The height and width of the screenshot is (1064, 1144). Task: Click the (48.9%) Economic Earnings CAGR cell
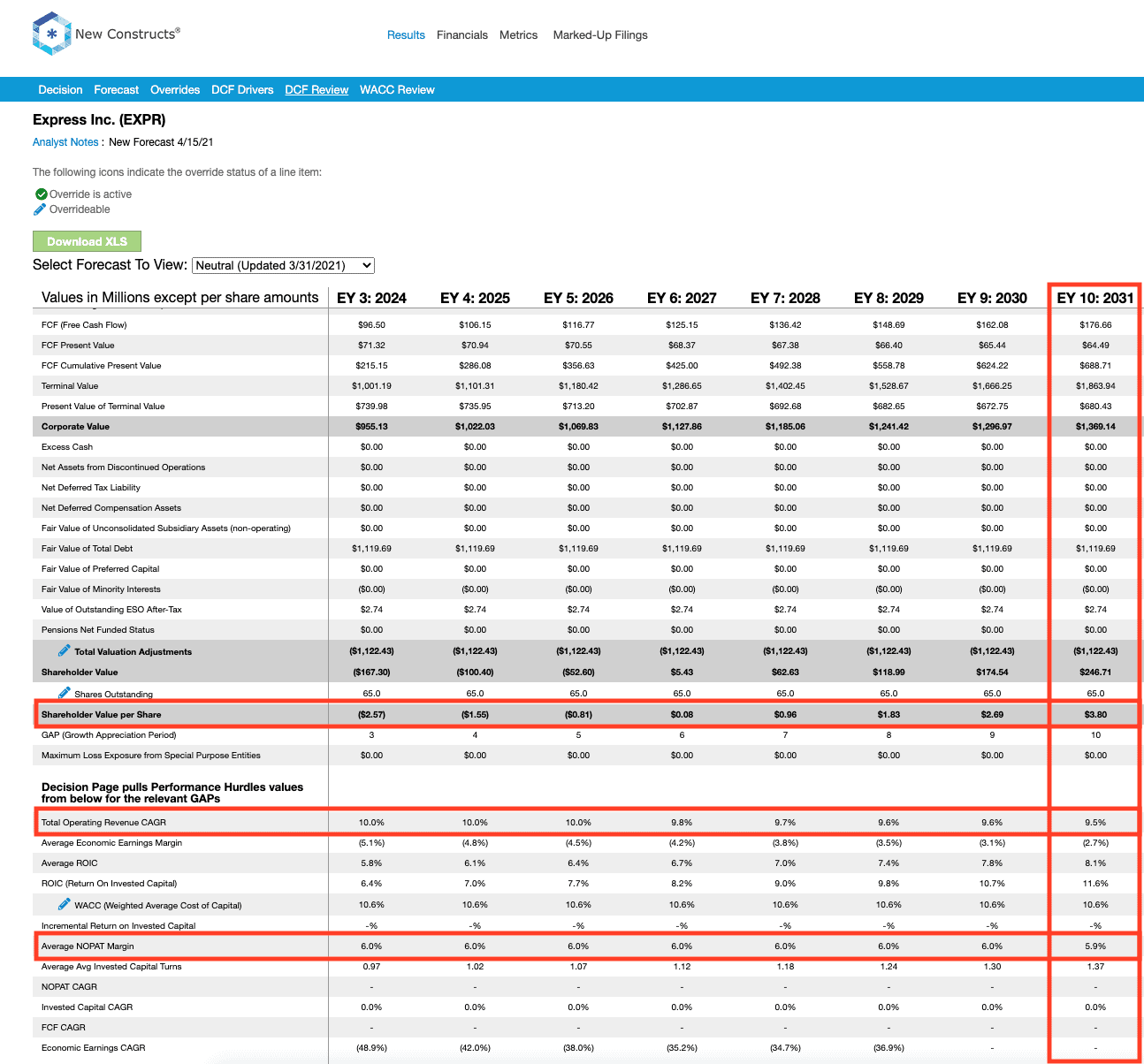[x=371, y=1048]
